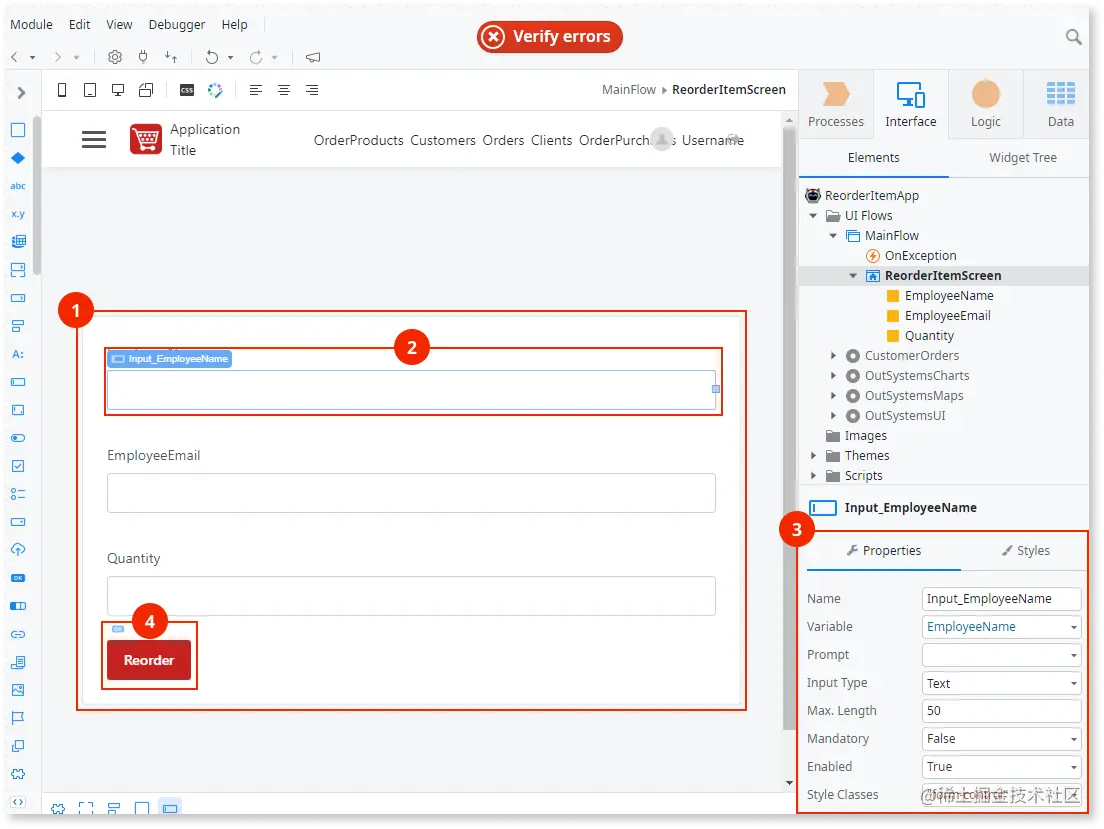The image size is (1104, 829).
Task: Collapse the MainFlow node
Action: coord(833,235)
